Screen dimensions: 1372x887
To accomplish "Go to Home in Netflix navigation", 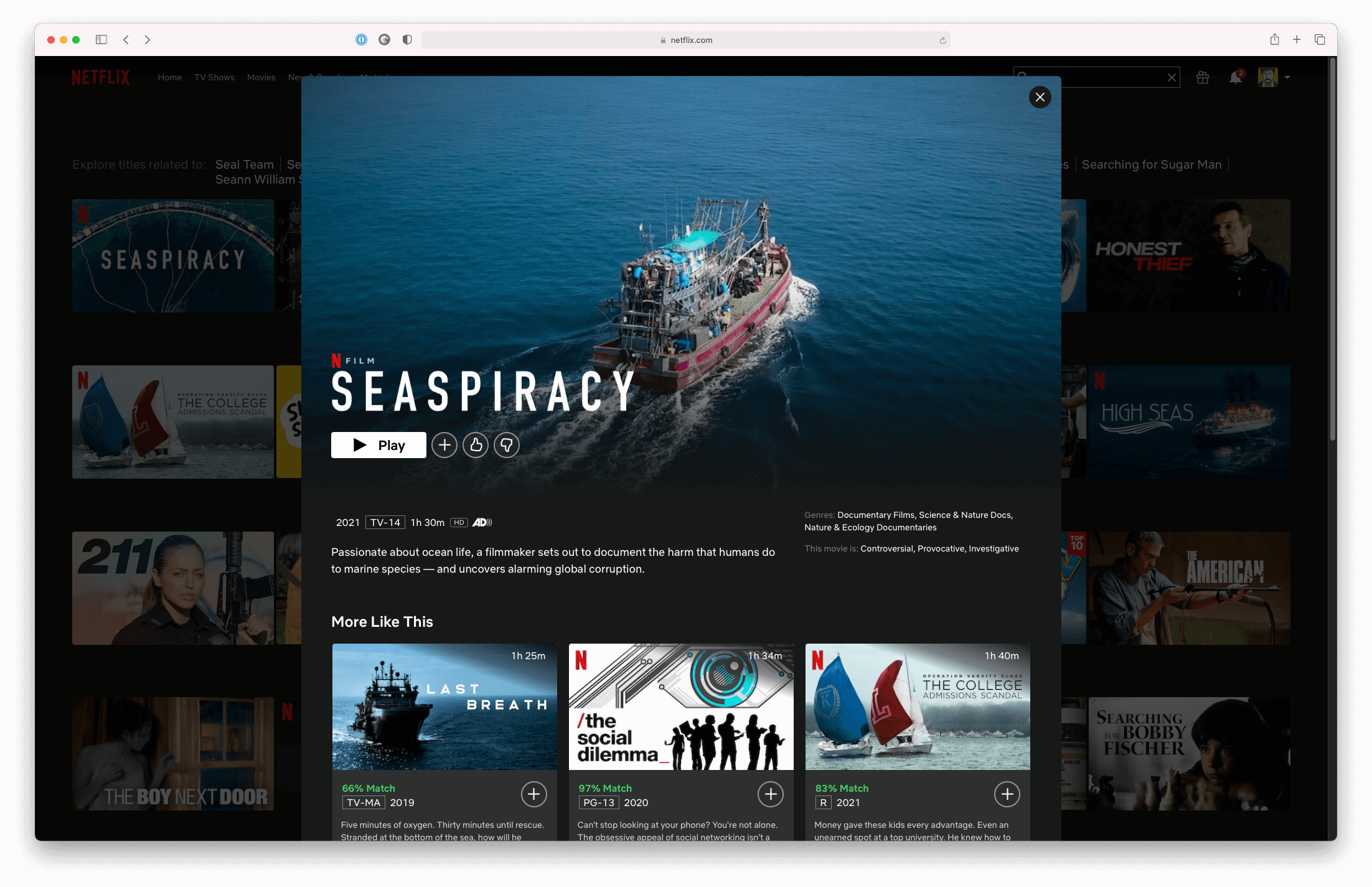I will click(169, 77).
